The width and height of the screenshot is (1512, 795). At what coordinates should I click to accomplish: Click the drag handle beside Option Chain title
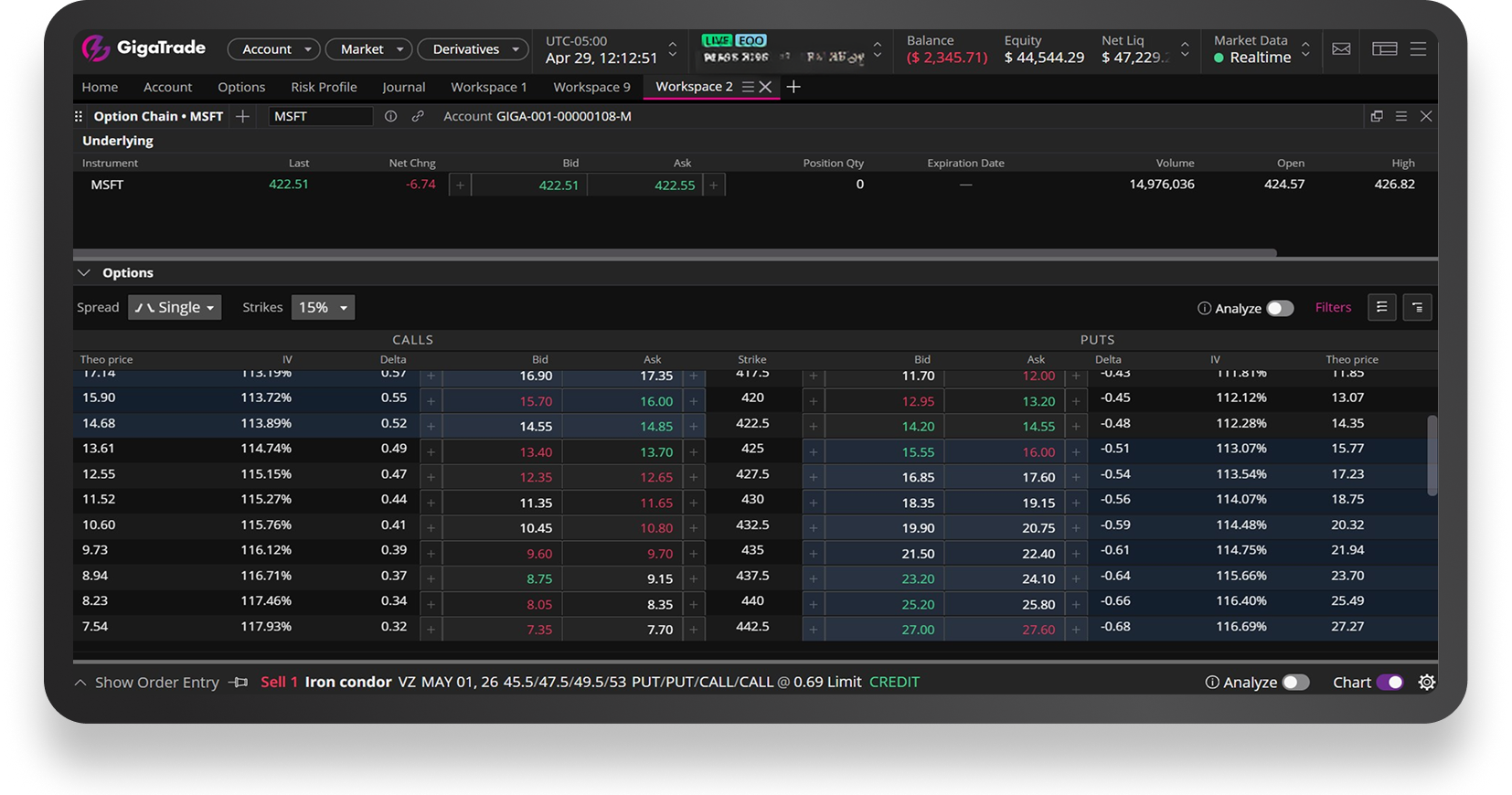(x=79, y=116)
